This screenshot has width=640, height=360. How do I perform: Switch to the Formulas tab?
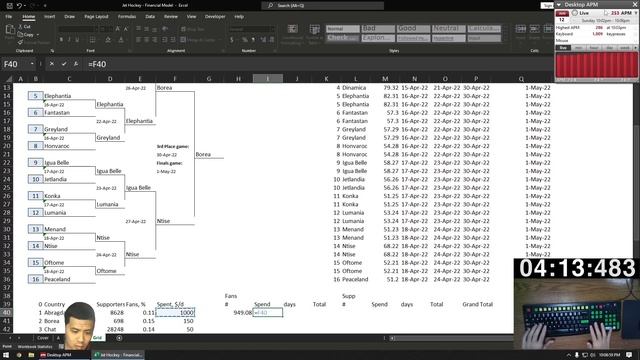[127, 17]
